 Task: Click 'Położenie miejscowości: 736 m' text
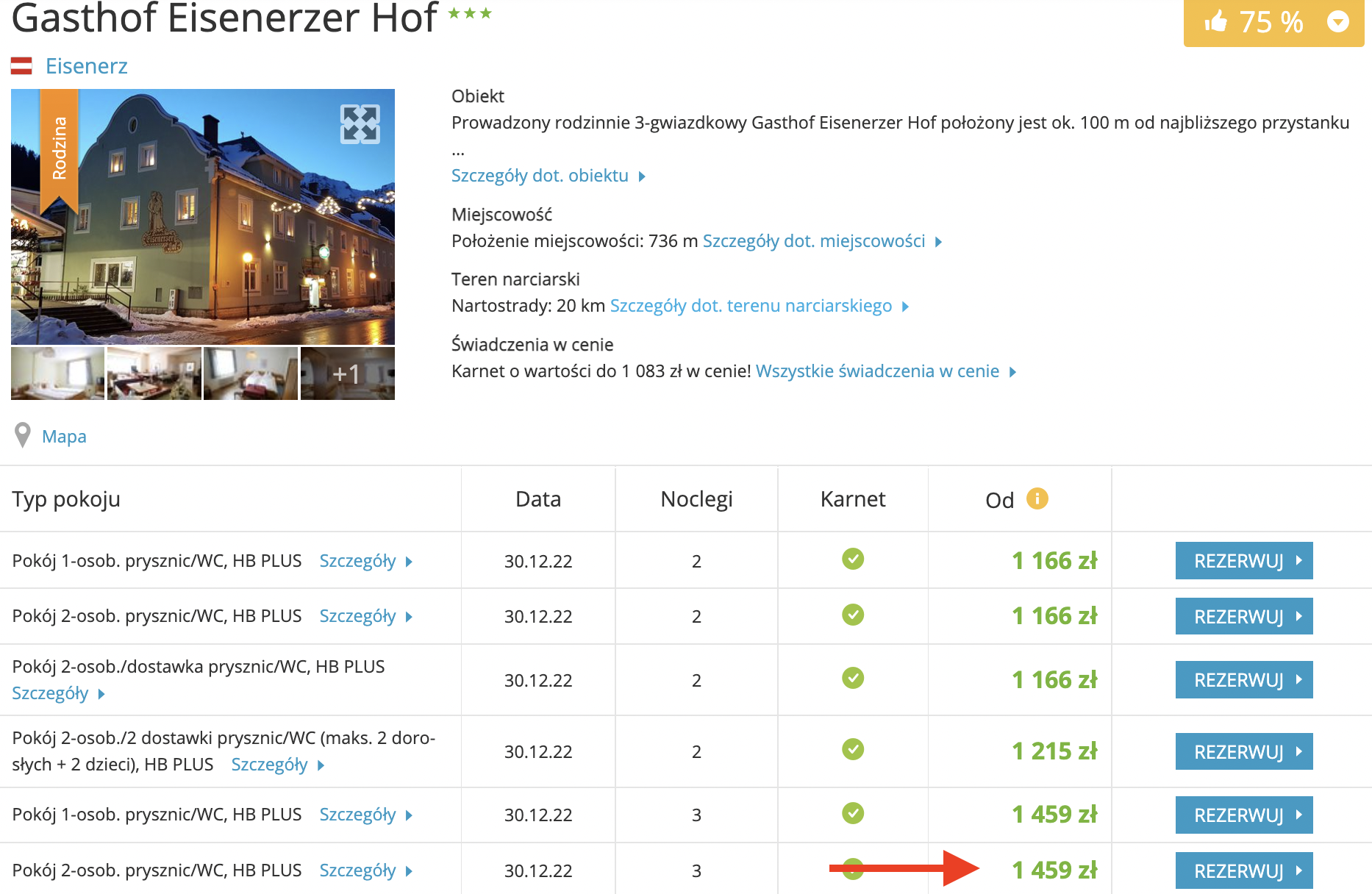pos(575,241)
